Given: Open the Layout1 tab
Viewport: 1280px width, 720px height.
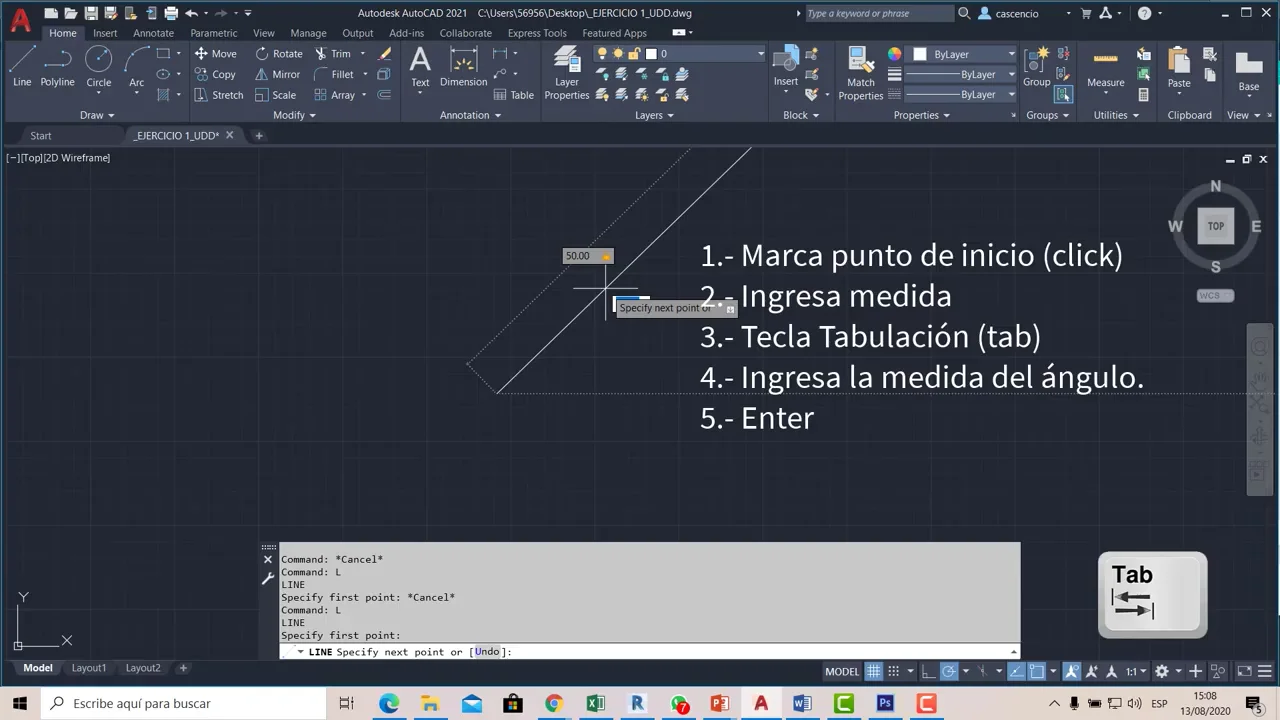Looking at the screenshot, I should coord(88,668).
